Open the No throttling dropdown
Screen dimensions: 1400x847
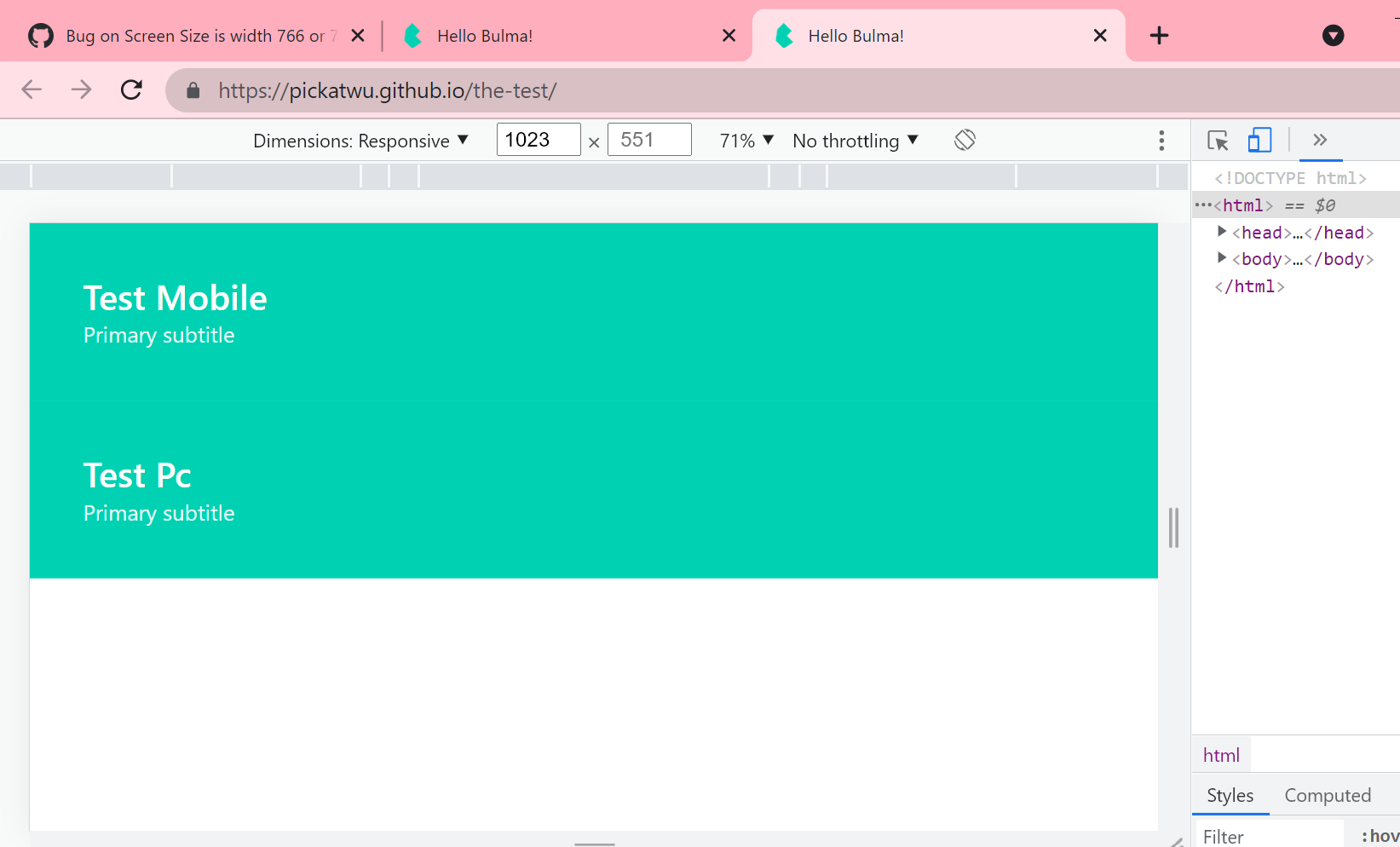855,140
